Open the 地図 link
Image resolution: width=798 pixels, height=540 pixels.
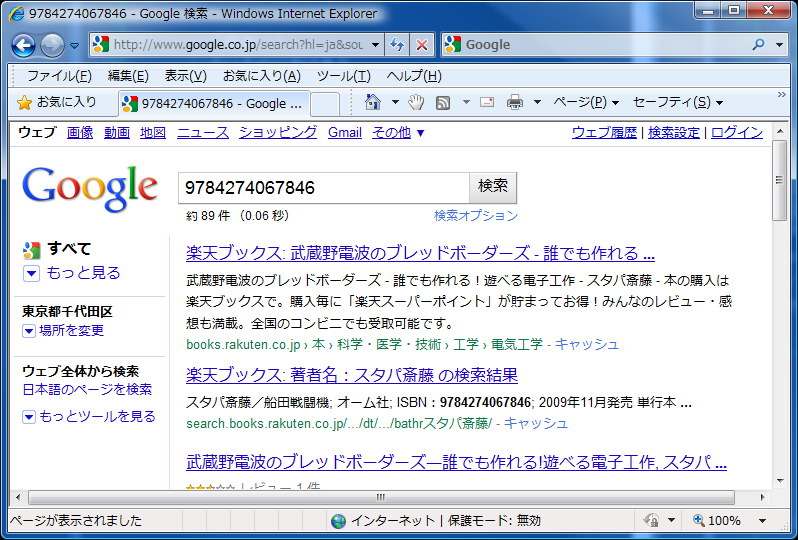point(153,133)
